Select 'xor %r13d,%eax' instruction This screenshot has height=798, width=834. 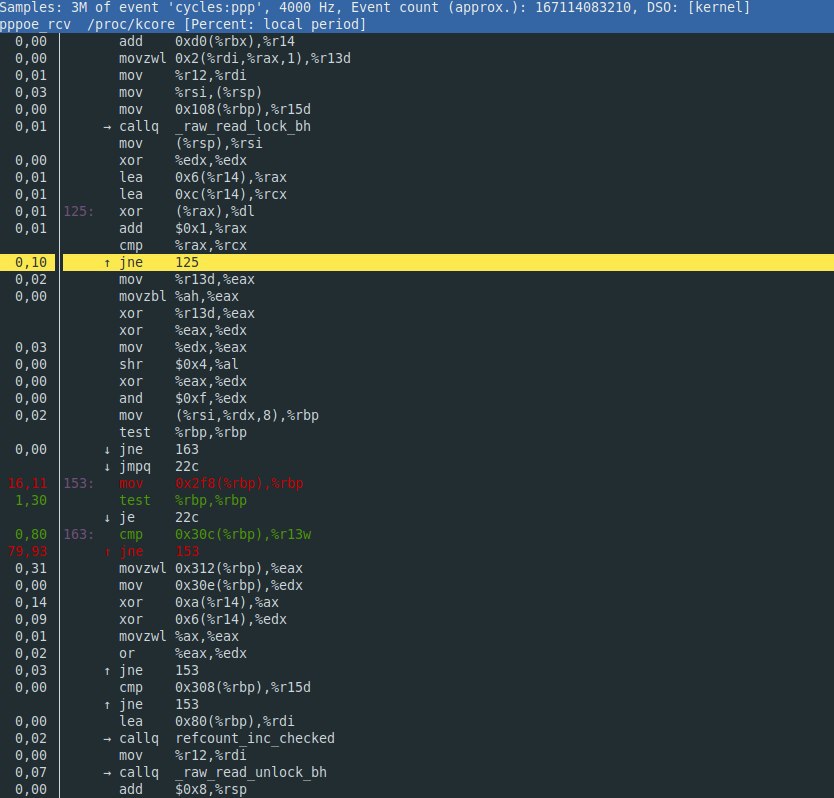(x=187, y=313)
